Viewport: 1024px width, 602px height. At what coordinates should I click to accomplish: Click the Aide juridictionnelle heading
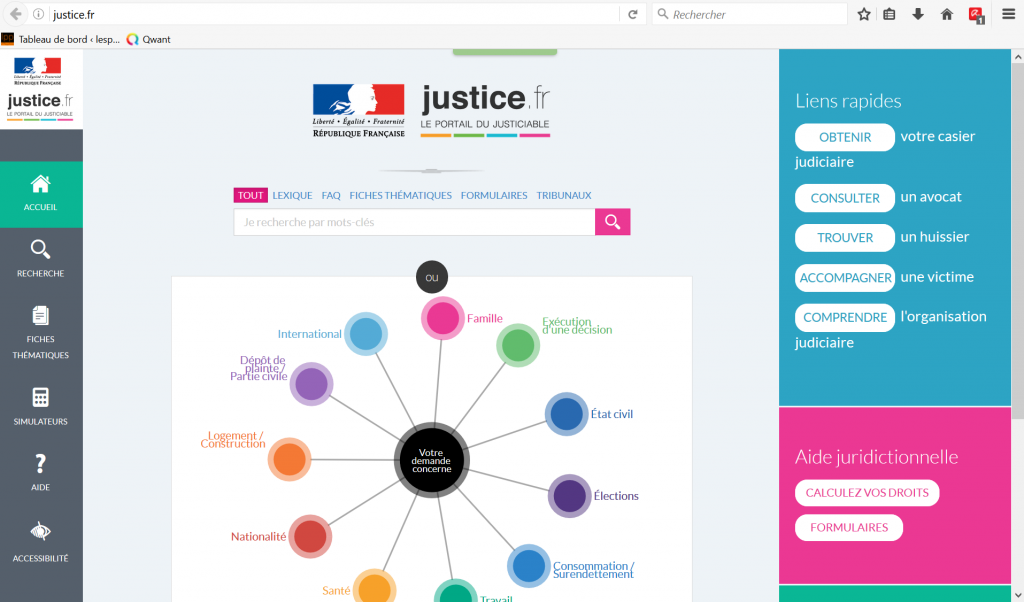[x=876, y=456]
